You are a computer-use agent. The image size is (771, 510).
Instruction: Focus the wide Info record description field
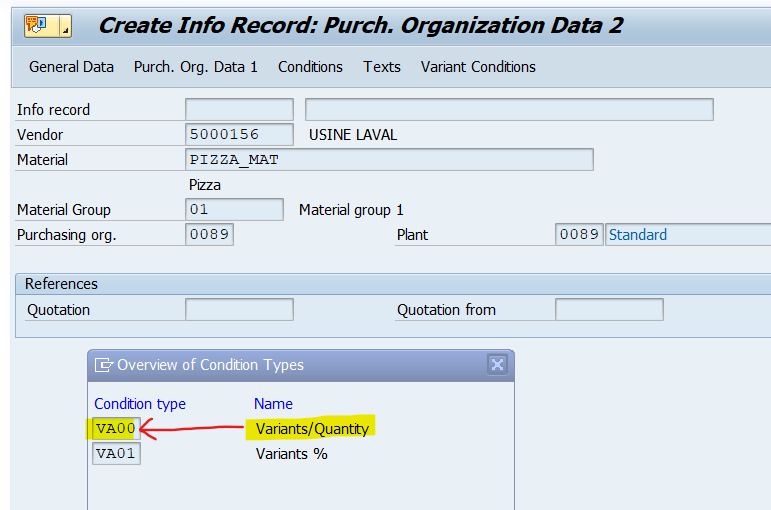[x=508, y=110]
